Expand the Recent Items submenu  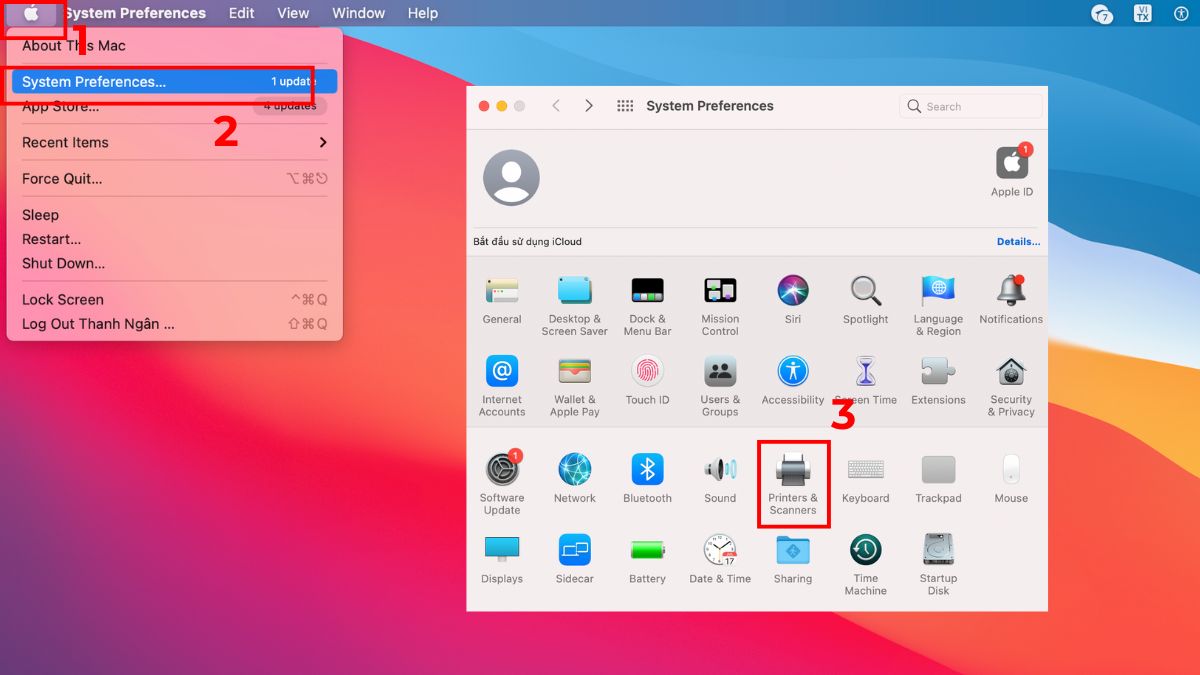click(x=175, y=142)
